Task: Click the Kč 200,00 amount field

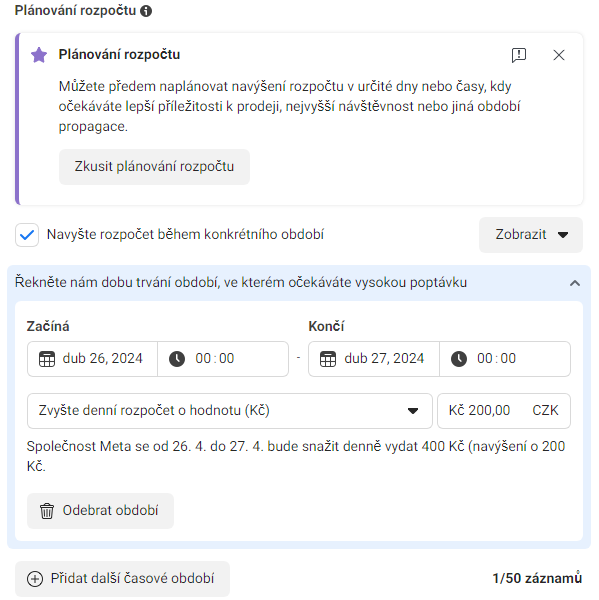Action: 504,411
